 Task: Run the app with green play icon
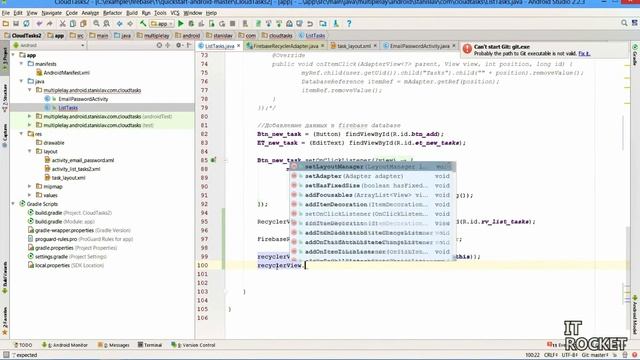click(x=180, y=24)
